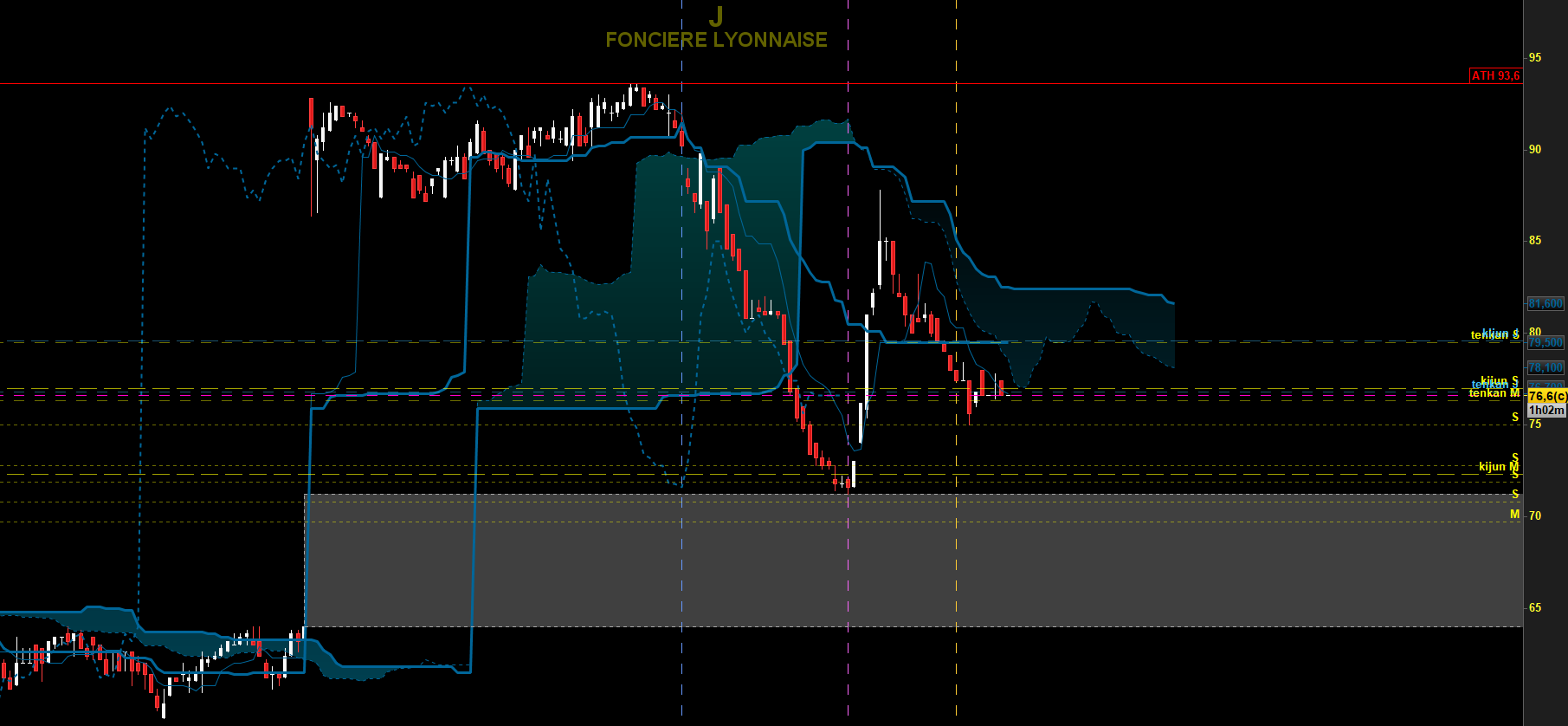
Task: Select the 81,600 price tag
Action: [x=1545, y=303]
